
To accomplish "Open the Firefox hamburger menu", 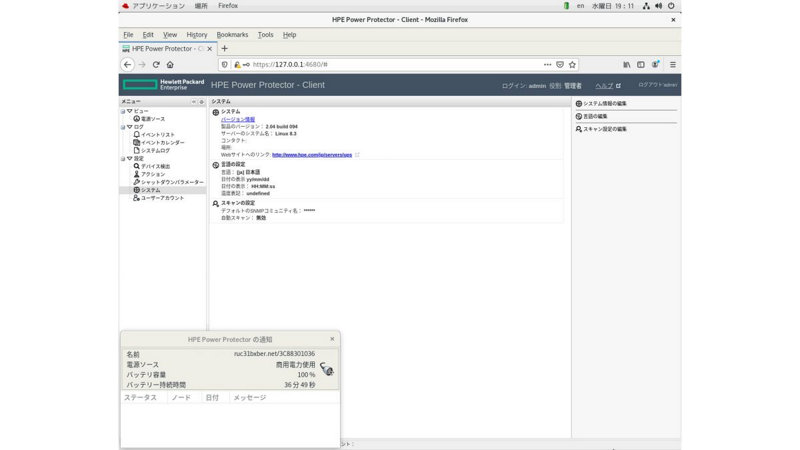I will click(673, 65).
